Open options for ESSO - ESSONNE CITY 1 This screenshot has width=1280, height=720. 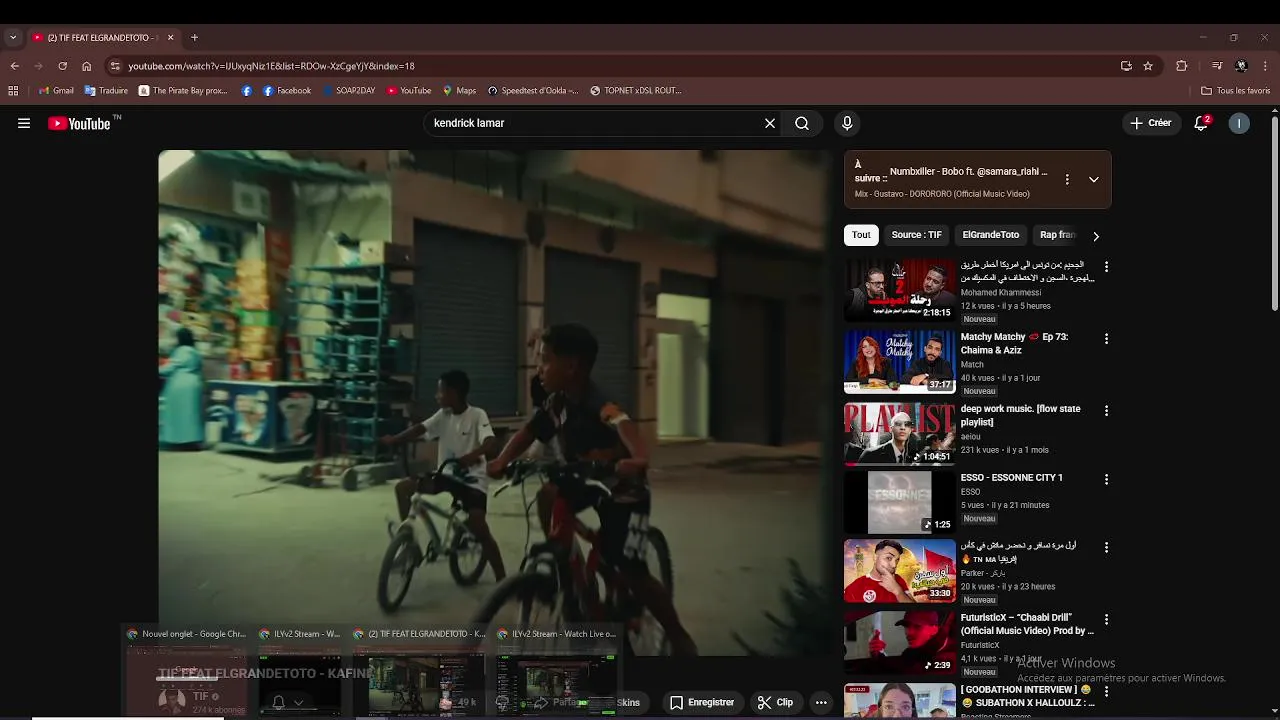[x=1106, y=480]
